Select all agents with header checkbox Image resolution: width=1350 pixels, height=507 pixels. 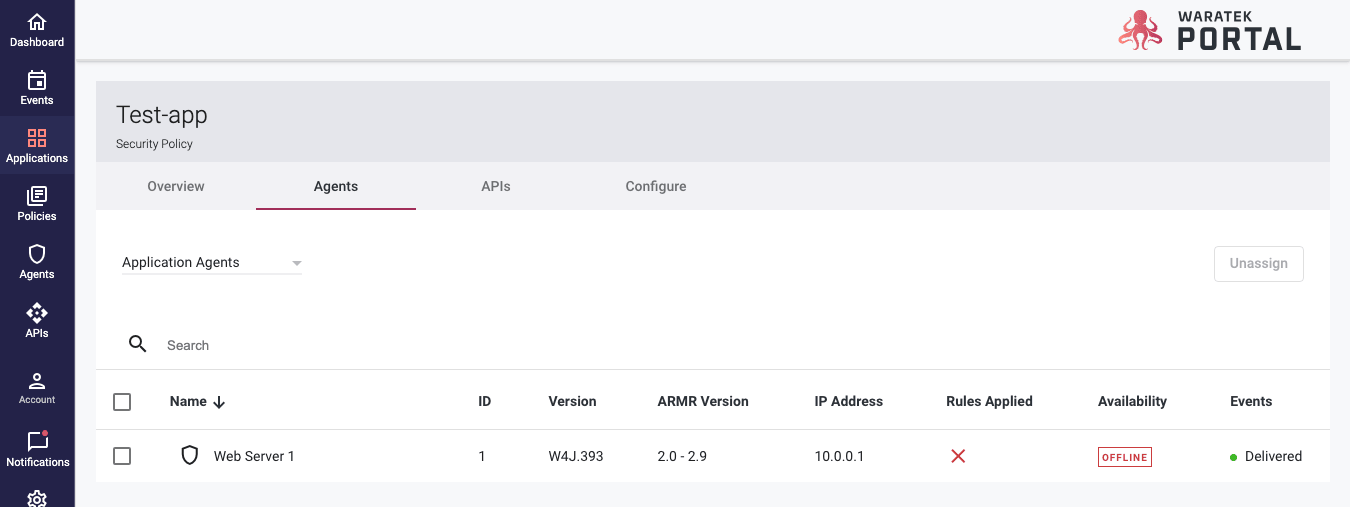pos(122,402)
